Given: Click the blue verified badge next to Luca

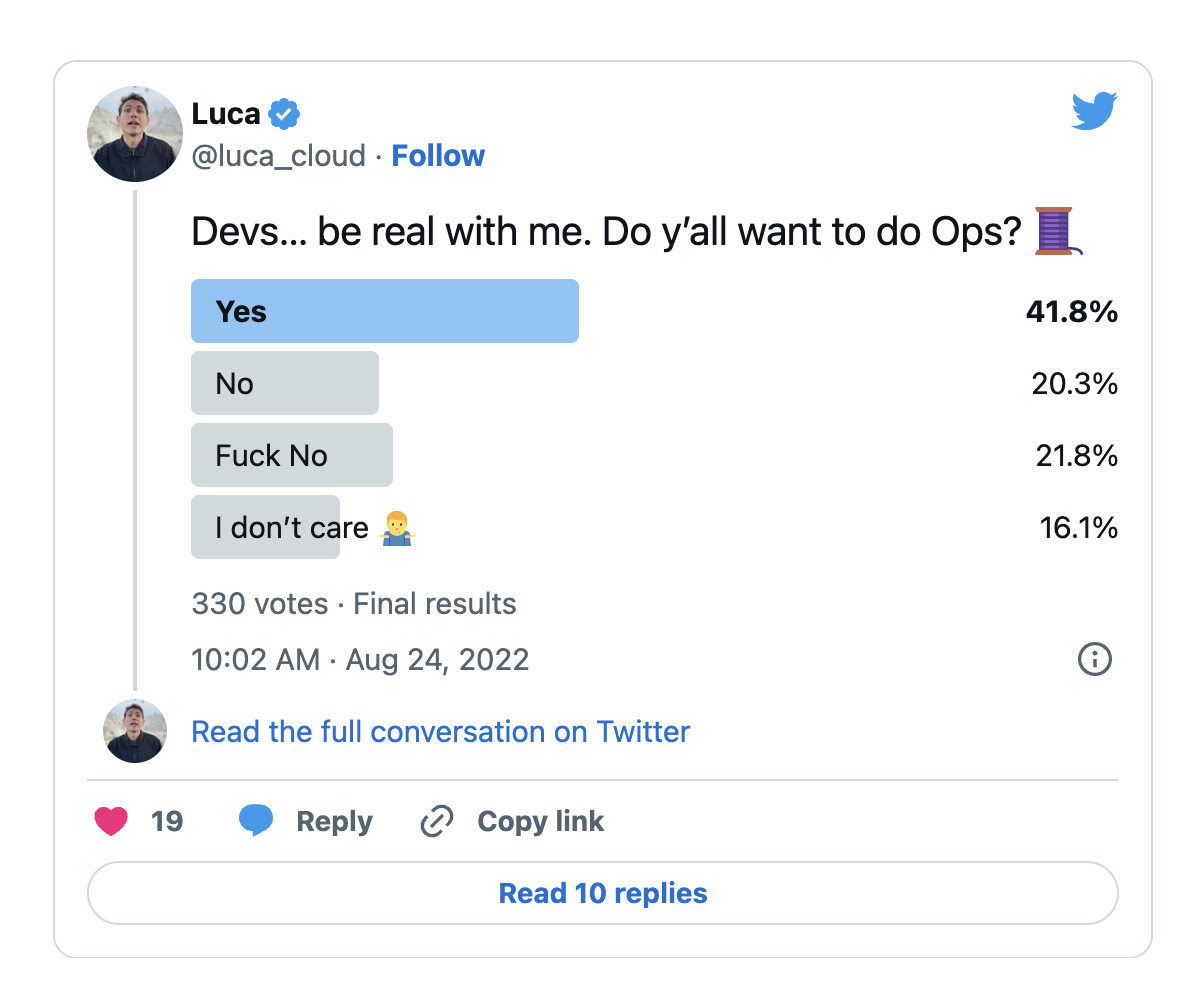Looking at the screenshot, I should 285,115.
